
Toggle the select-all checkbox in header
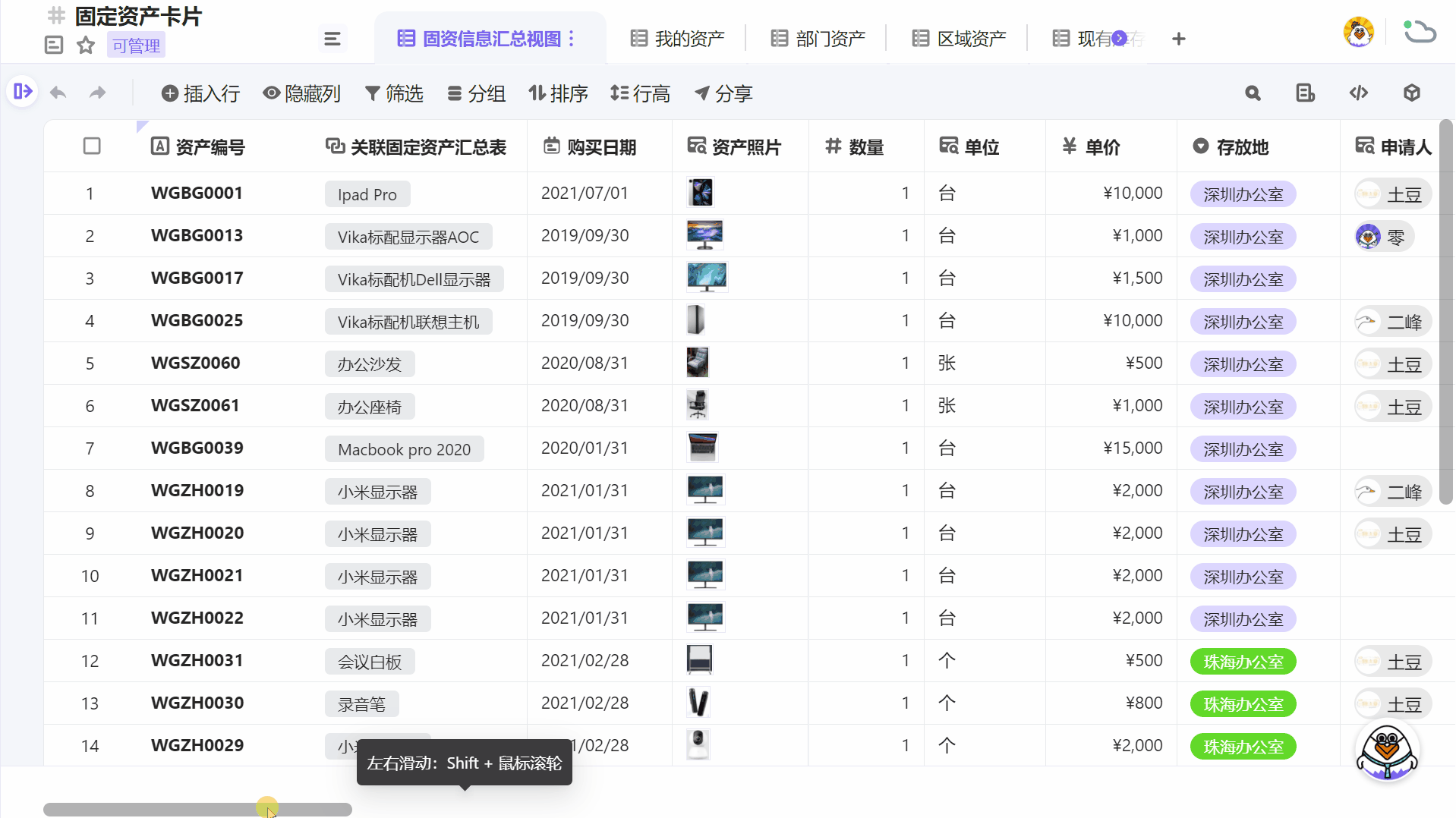[x=92, y=146]
